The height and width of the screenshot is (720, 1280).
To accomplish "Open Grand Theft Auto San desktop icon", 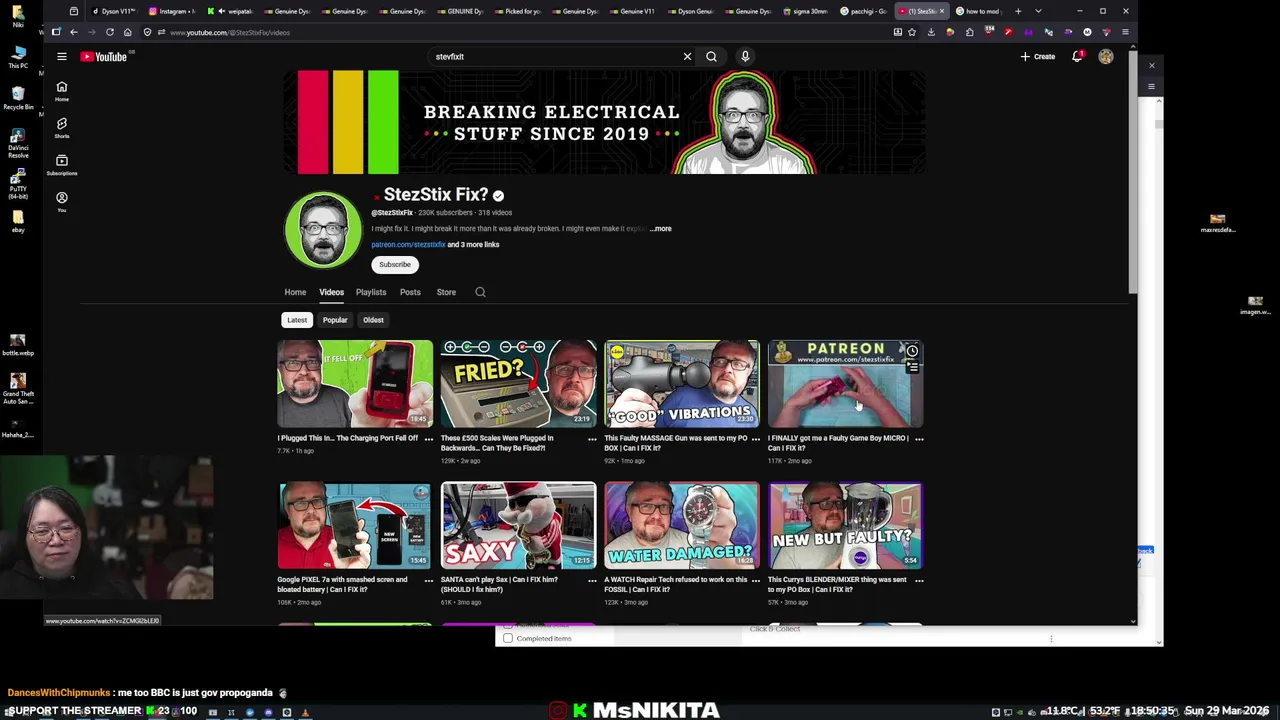I will click(18, 389).
